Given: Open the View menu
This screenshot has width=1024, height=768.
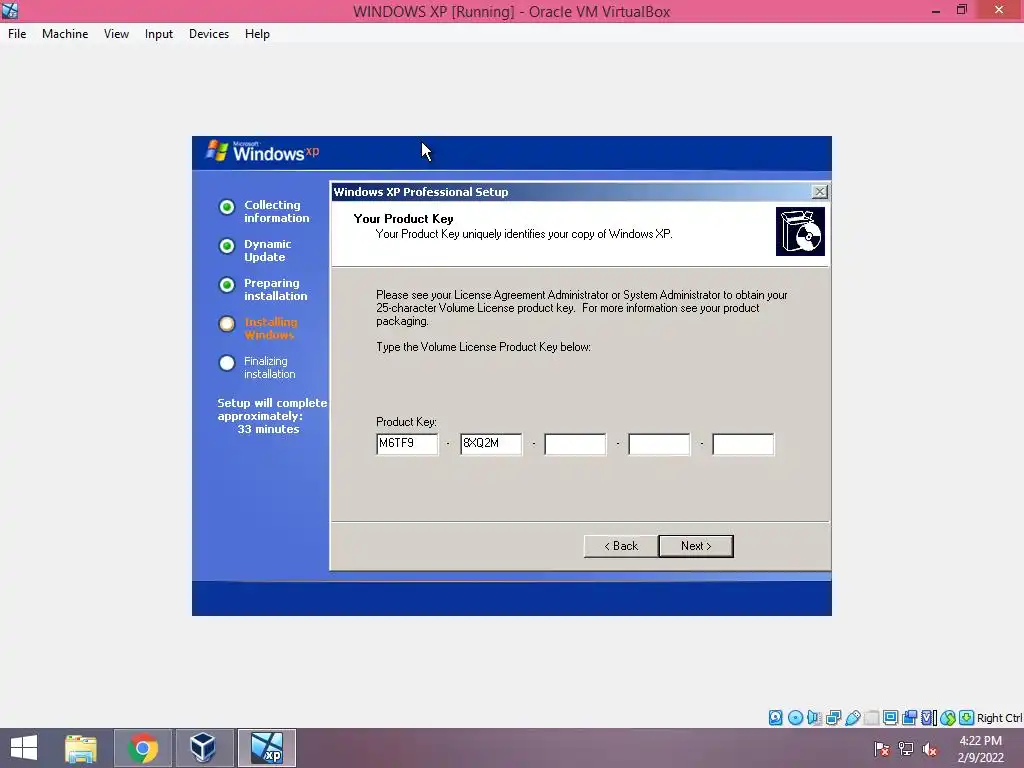Looking at the screenshot, I should (x=116, y=34).
